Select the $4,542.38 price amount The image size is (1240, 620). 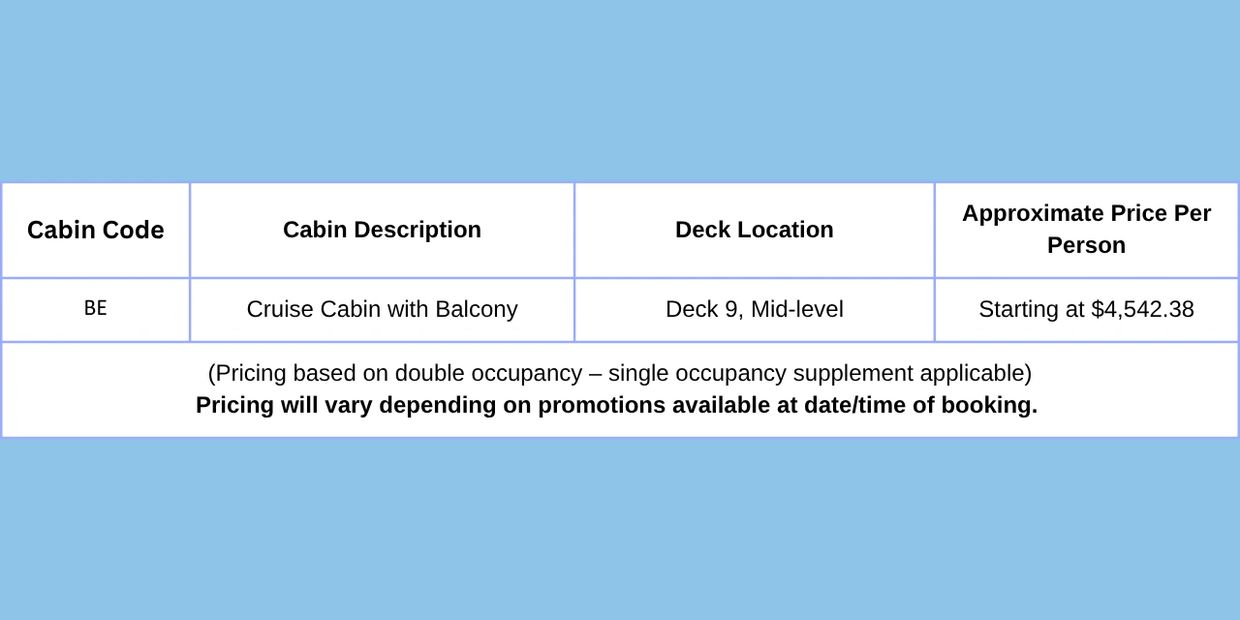1142,310
